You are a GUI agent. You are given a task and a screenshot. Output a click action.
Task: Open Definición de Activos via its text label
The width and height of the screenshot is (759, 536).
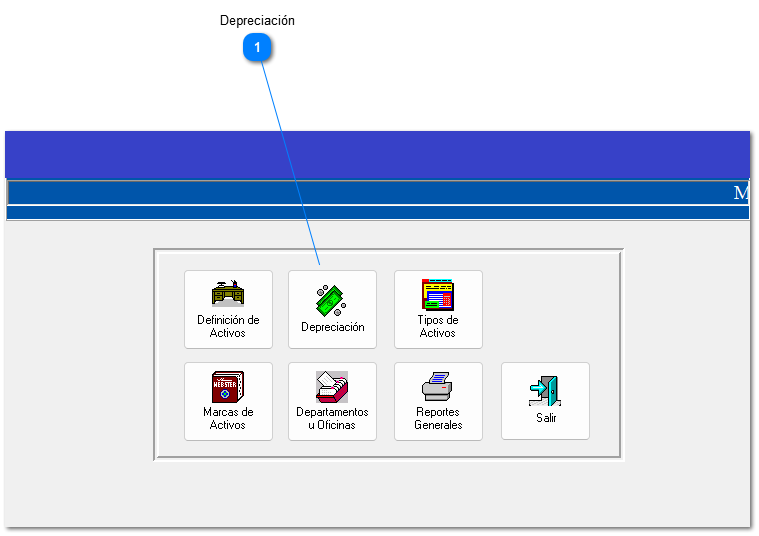click(x=228, y=327)
